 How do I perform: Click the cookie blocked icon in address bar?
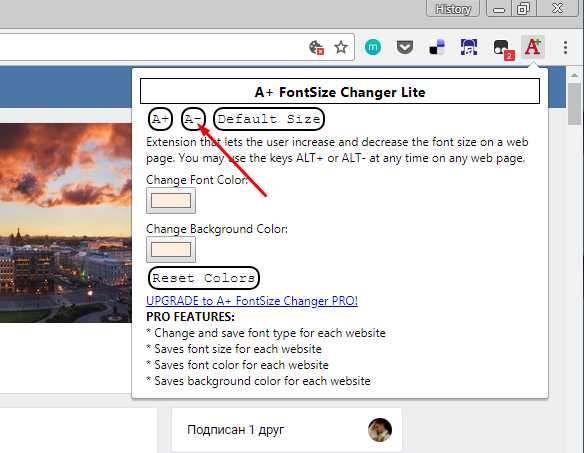pyautogui.click(x=316, y=47)
